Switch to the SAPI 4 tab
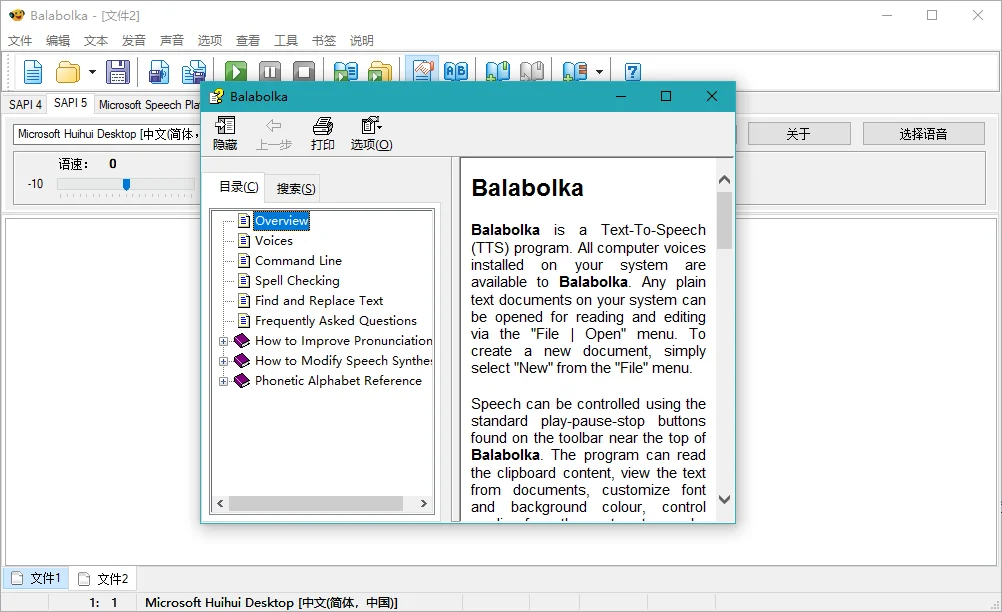The image size is (1002, 612). [26, 104]
